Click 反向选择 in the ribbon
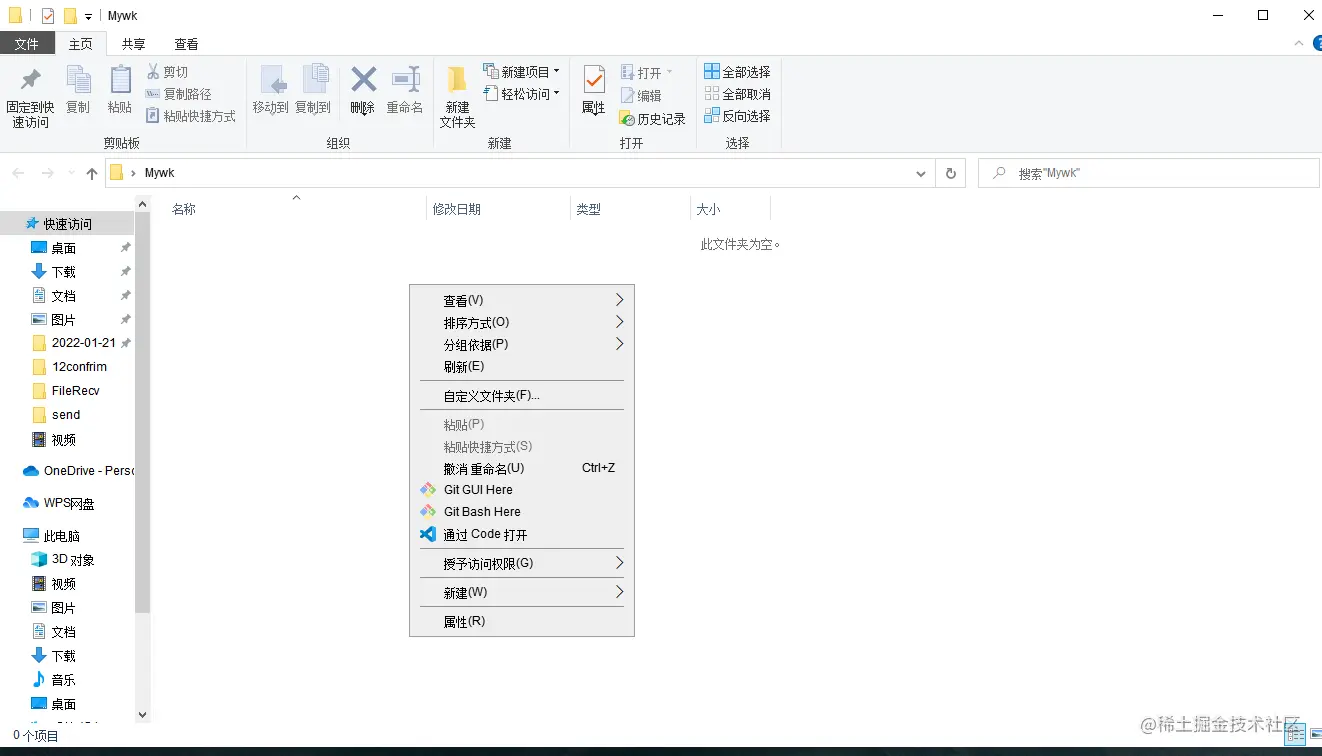Image resolution: width=1322 pixels, height=756 pixels. coord(738,116)
